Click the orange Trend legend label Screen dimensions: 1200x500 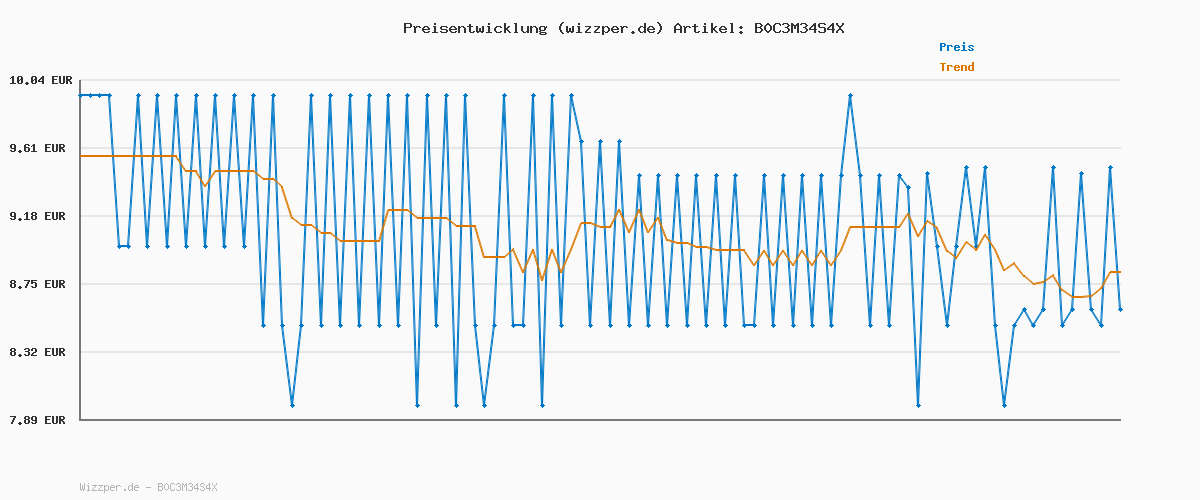[x=956, y=67]
